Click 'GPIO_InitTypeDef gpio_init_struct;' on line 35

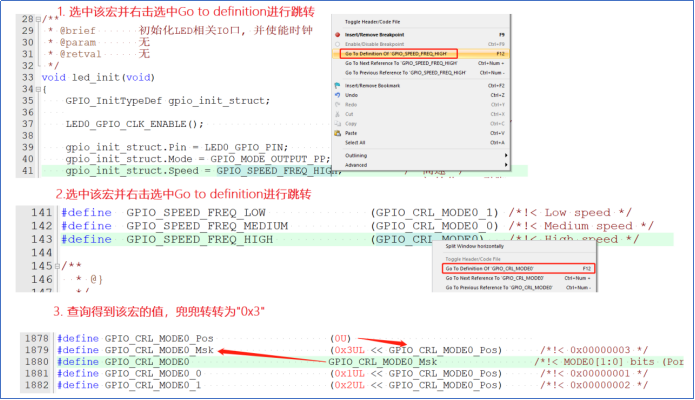tap(168, 101)
